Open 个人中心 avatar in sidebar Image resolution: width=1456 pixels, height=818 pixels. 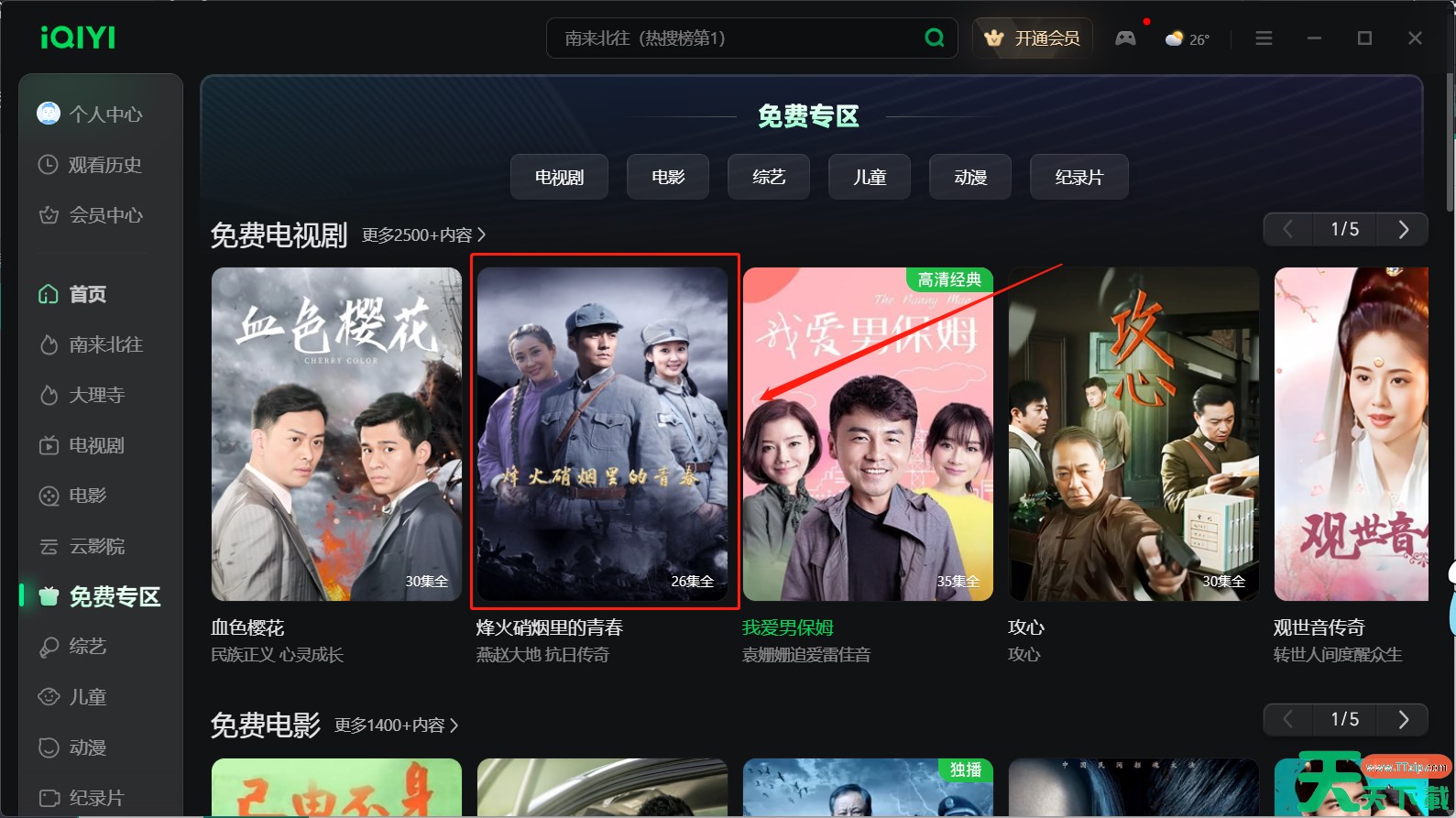pos(49,114)
